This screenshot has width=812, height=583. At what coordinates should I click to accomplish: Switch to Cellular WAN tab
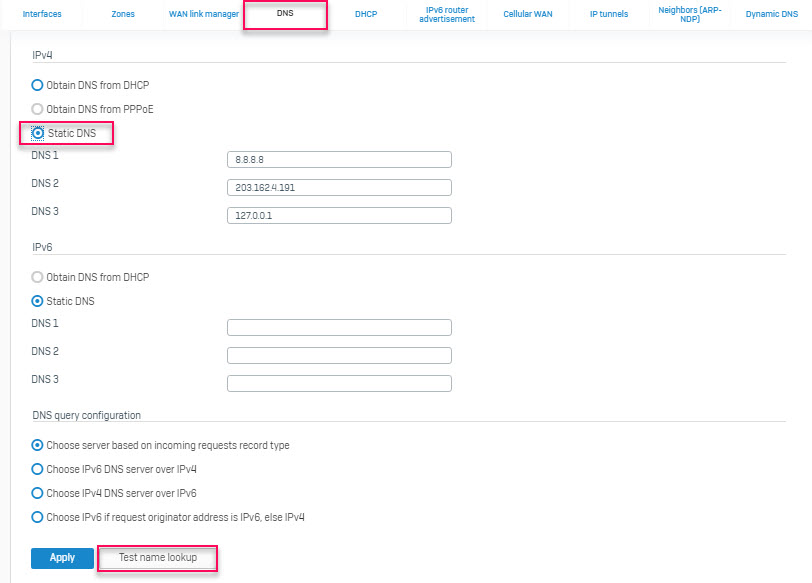[x=528, y=14]
